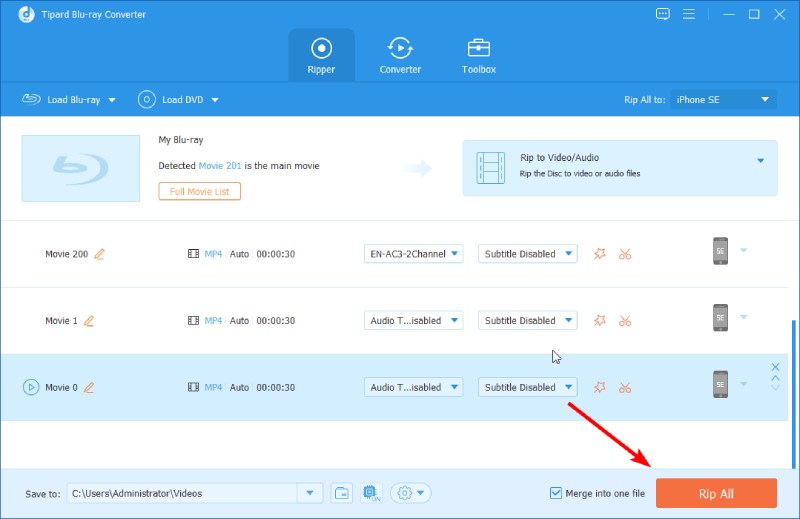
Task: Click the Rip All button
Action: 716,493
